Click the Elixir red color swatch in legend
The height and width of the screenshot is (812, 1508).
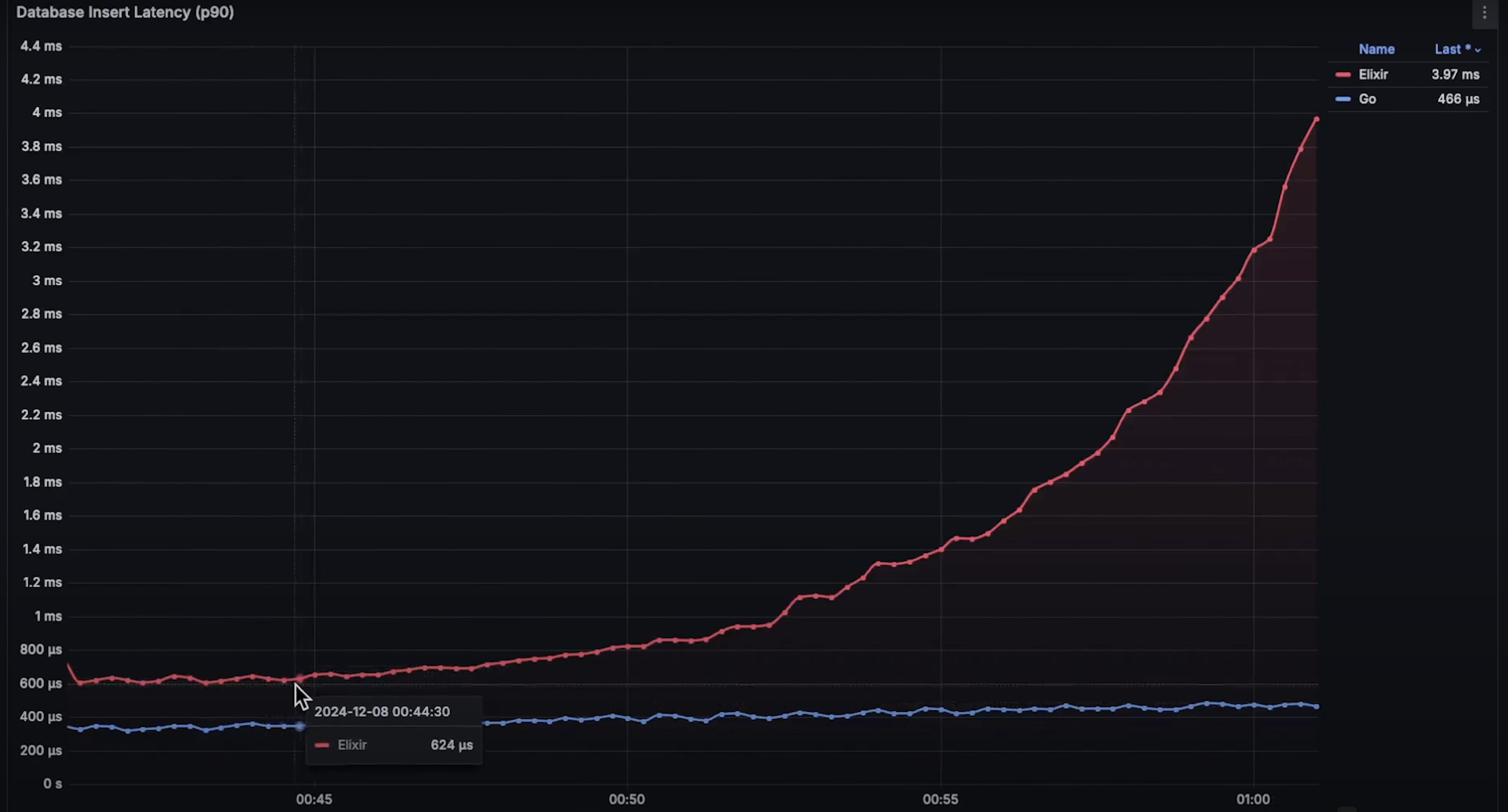(x=1343, y=75)
